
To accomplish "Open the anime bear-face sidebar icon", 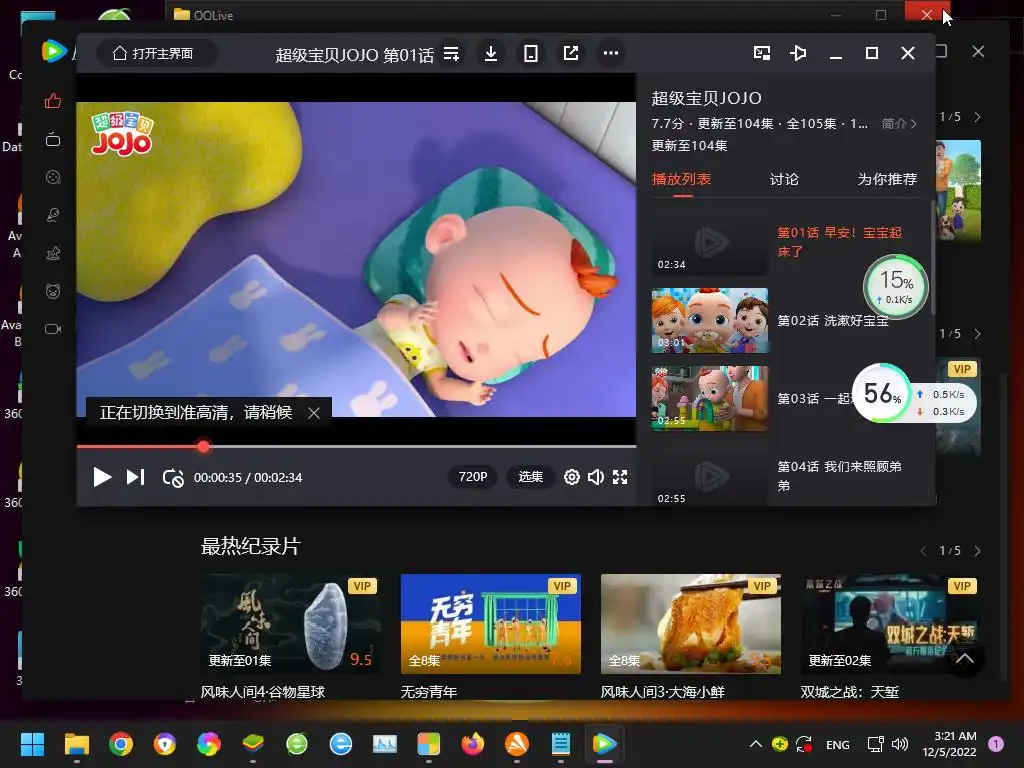I will tap(53, 291).
